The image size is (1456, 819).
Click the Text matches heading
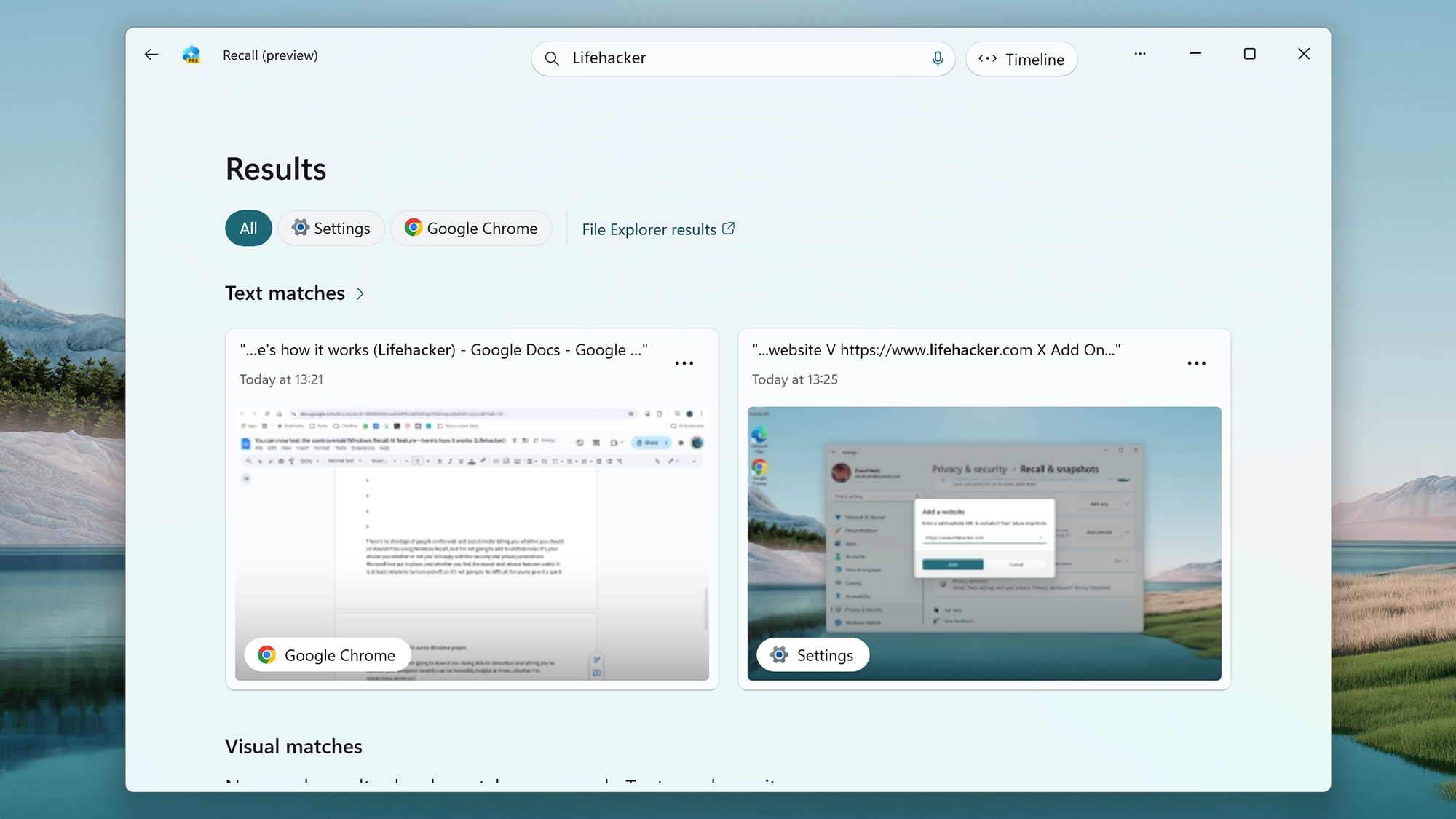point(285,293)
